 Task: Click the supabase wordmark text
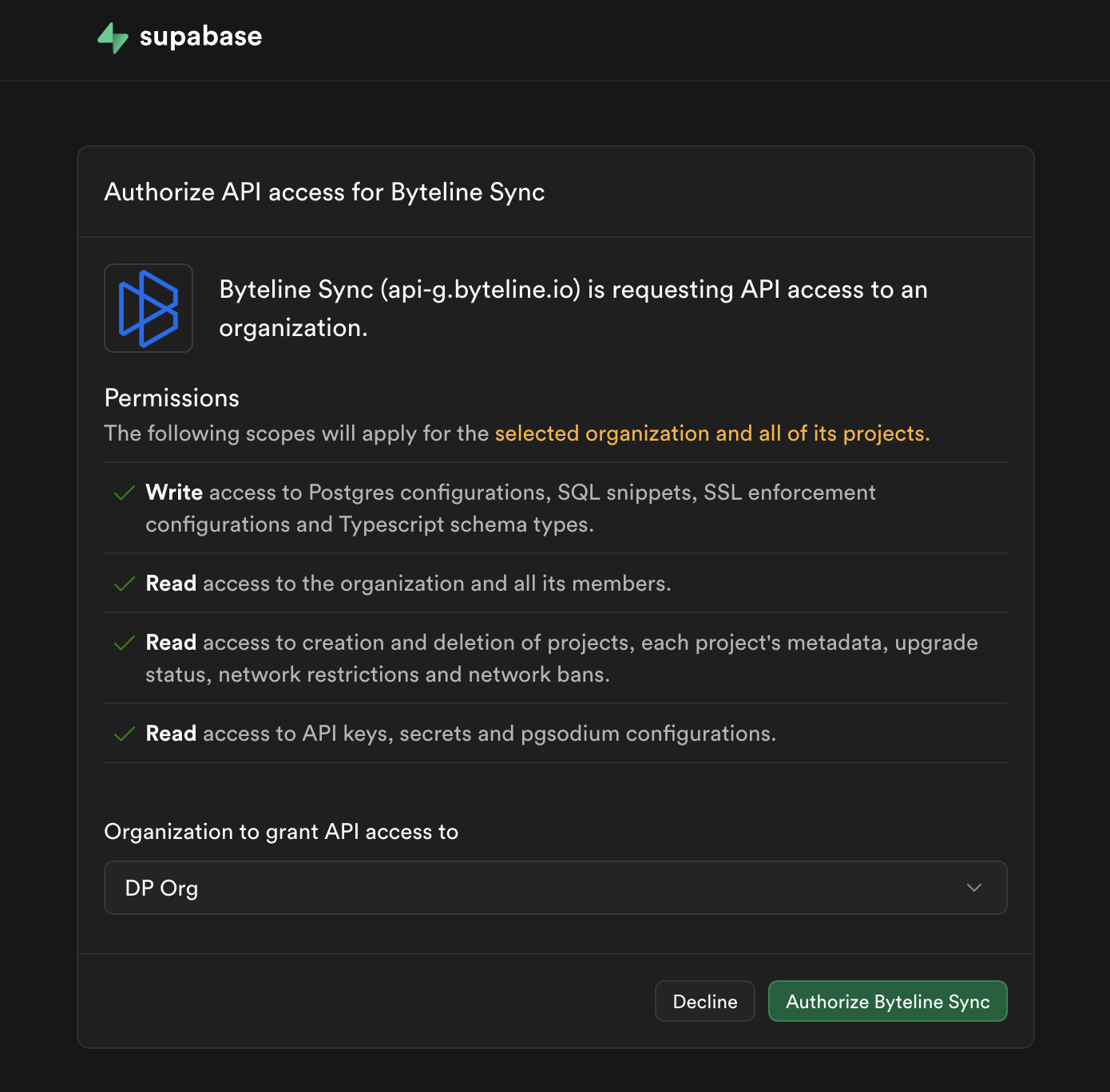[200, 37]
